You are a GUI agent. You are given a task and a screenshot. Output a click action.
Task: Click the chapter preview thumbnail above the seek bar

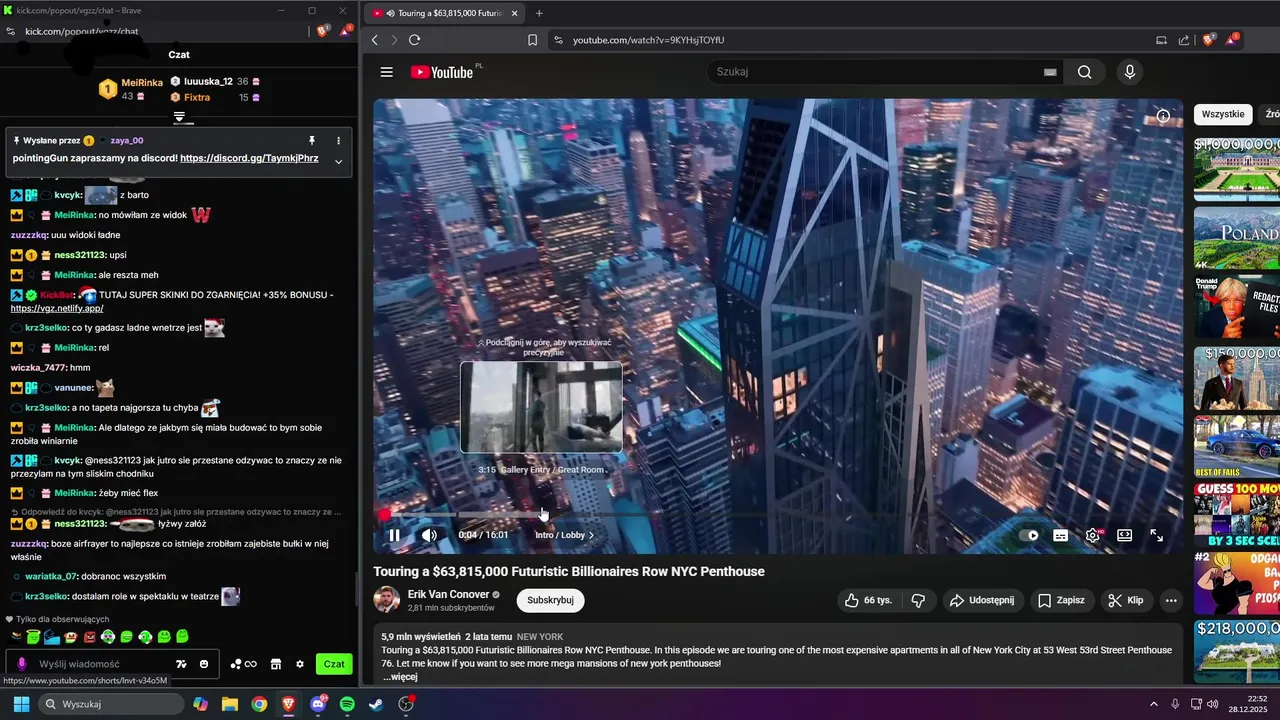tap(541, 407)
